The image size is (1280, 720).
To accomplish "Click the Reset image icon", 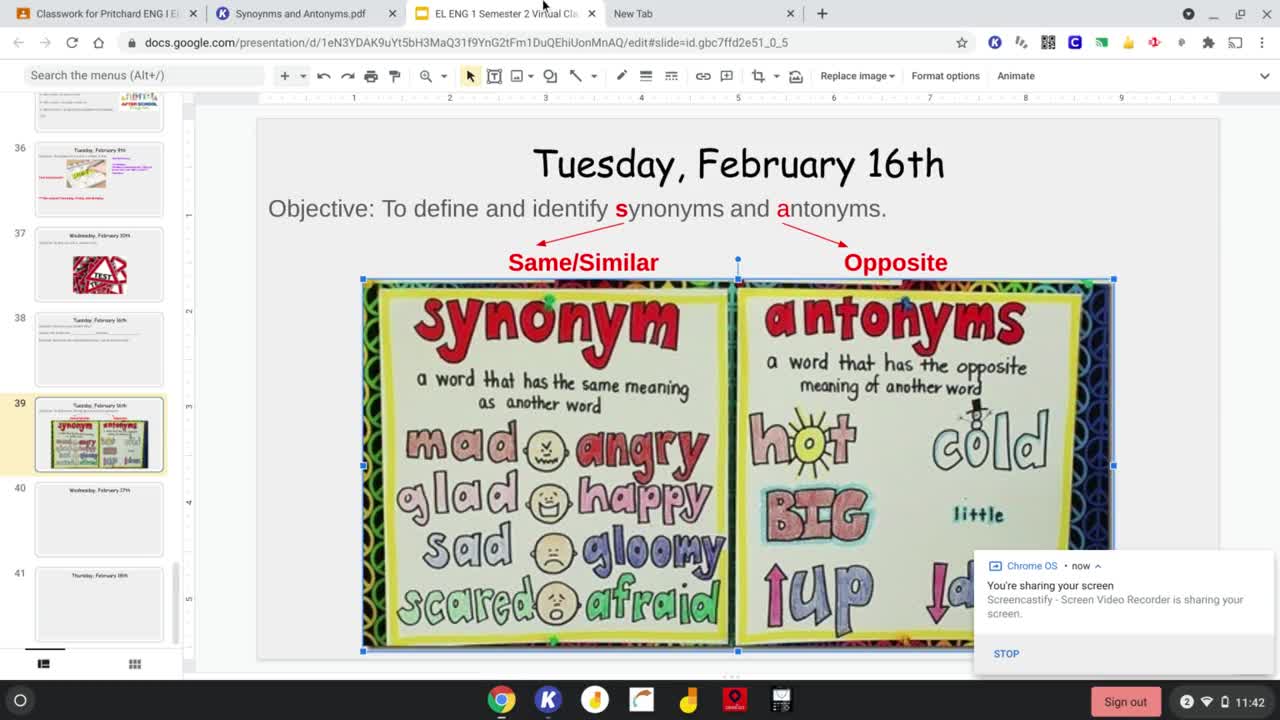I will tap(796, 76).
